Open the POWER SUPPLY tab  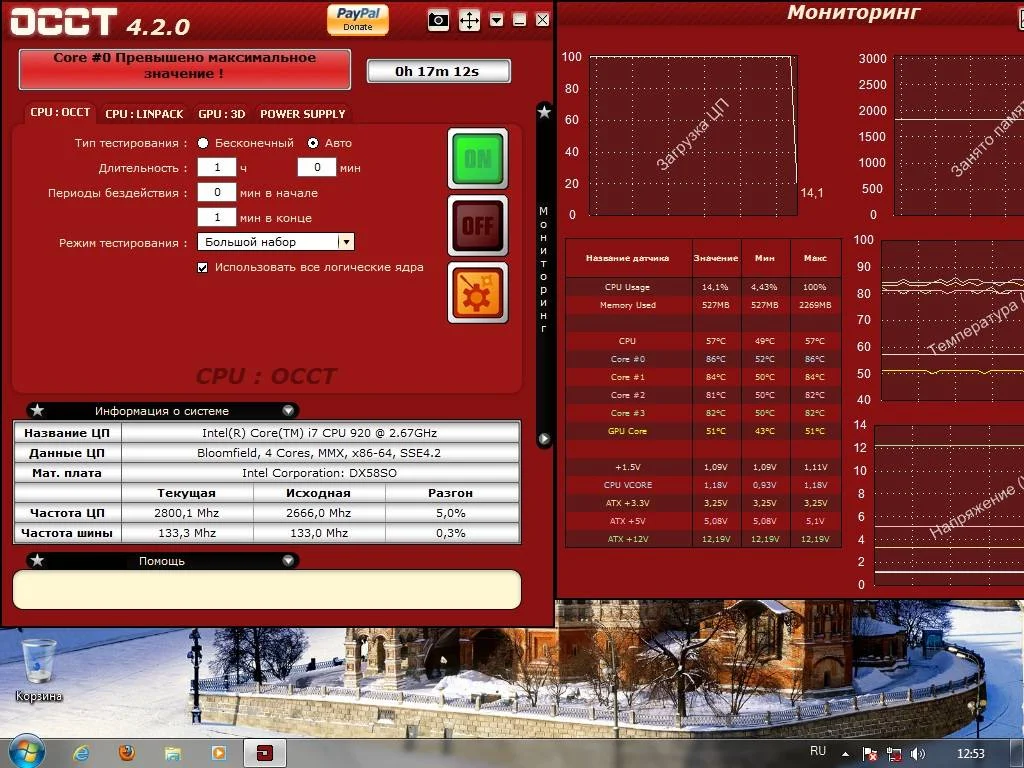pyautogui.click(x=303, y=114)
